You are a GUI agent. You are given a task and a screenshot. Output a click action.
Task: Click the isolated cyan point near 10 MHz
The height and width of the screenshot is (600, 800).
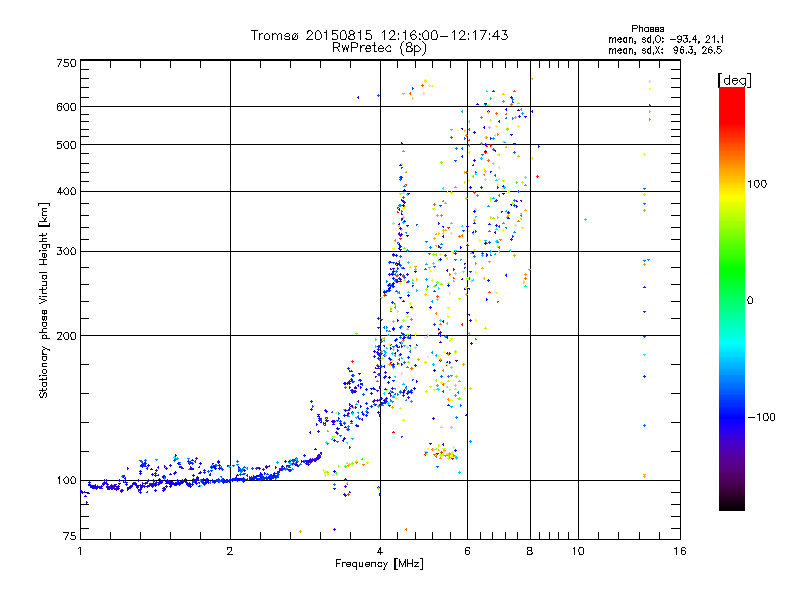coord(585,219)
